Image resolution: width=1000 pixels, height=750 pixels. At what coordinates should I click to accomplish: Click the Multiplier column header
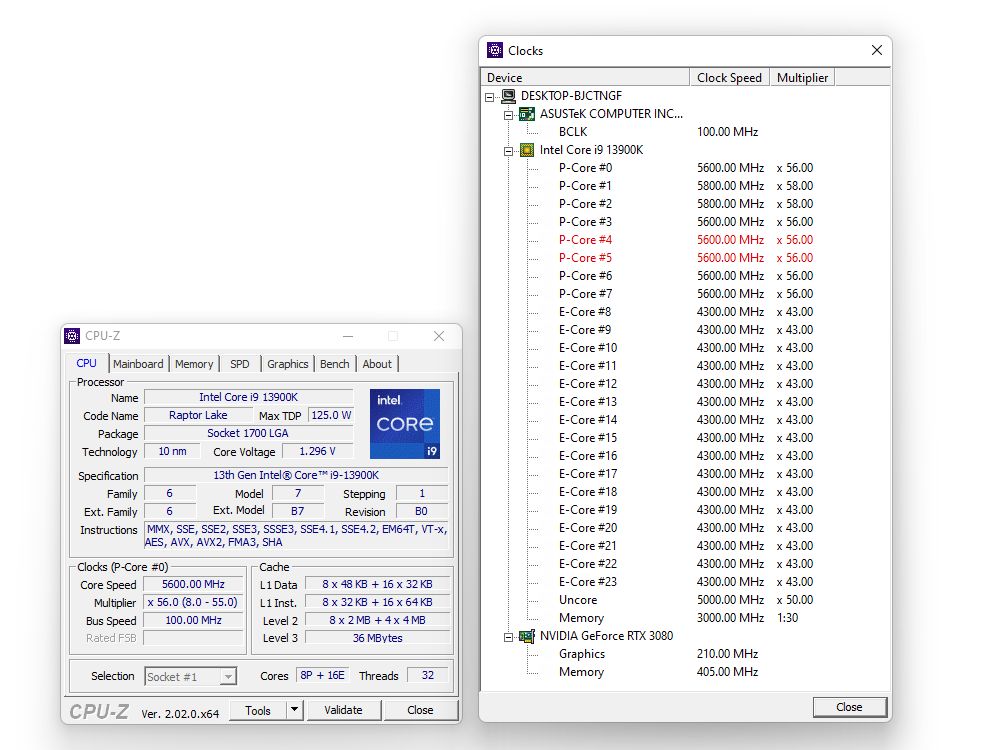(802, 78)
